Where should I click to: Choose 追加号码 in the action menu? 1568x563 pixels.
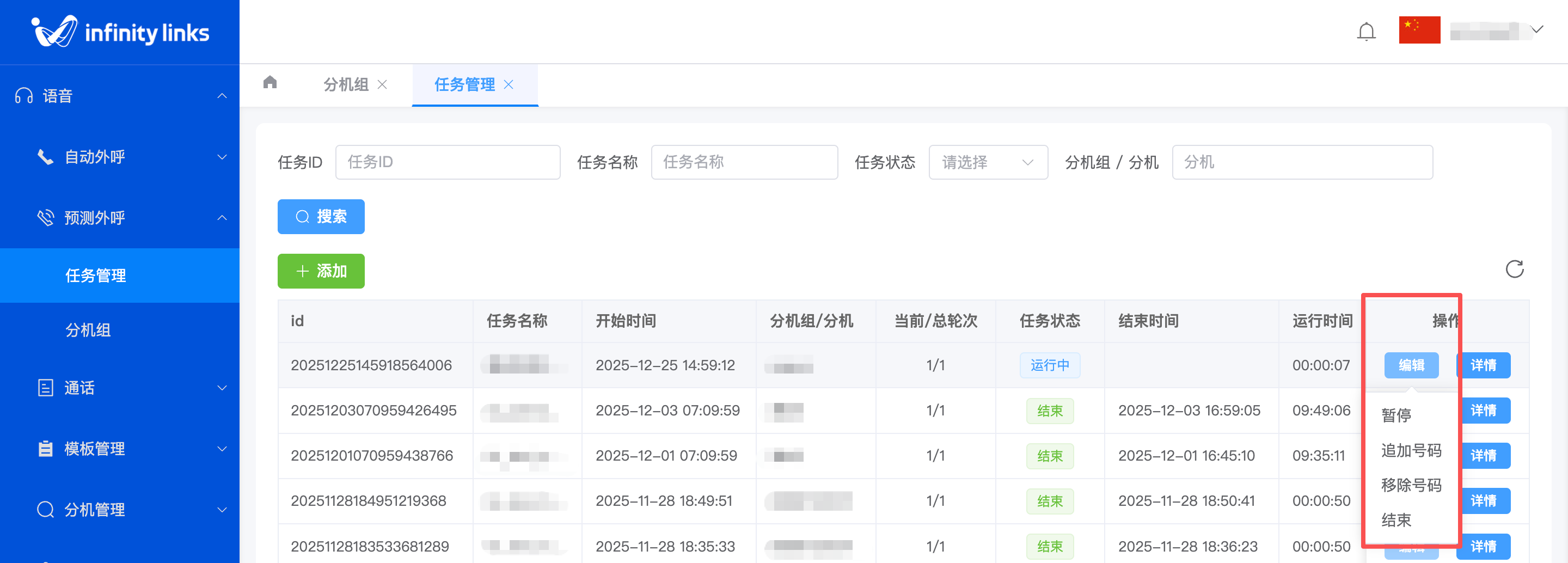[1411, 450]
